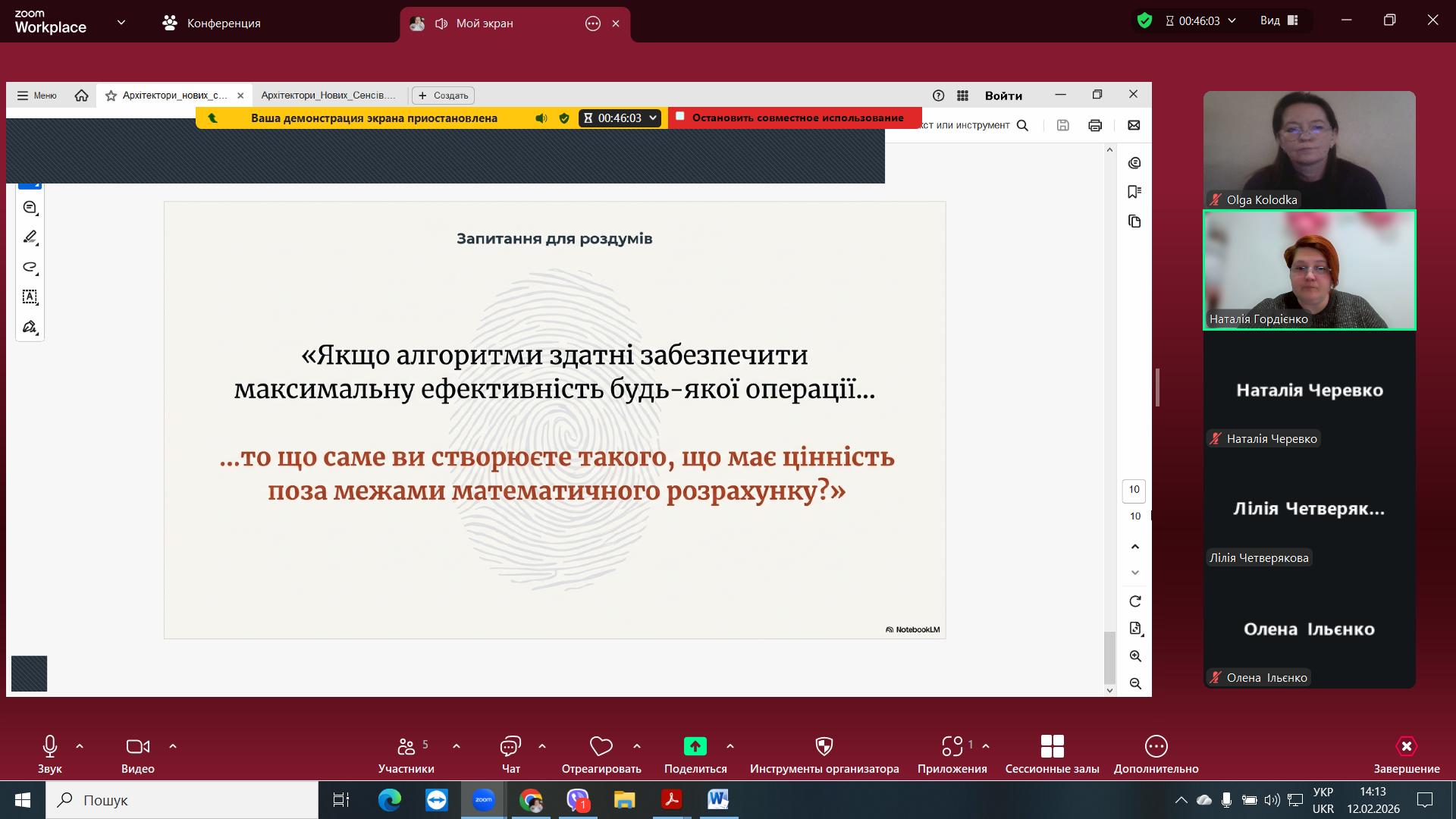Click the Создать new tab button
Image resolution: width=1456 pixels, height=819 pixels.
tap(443, 96)
